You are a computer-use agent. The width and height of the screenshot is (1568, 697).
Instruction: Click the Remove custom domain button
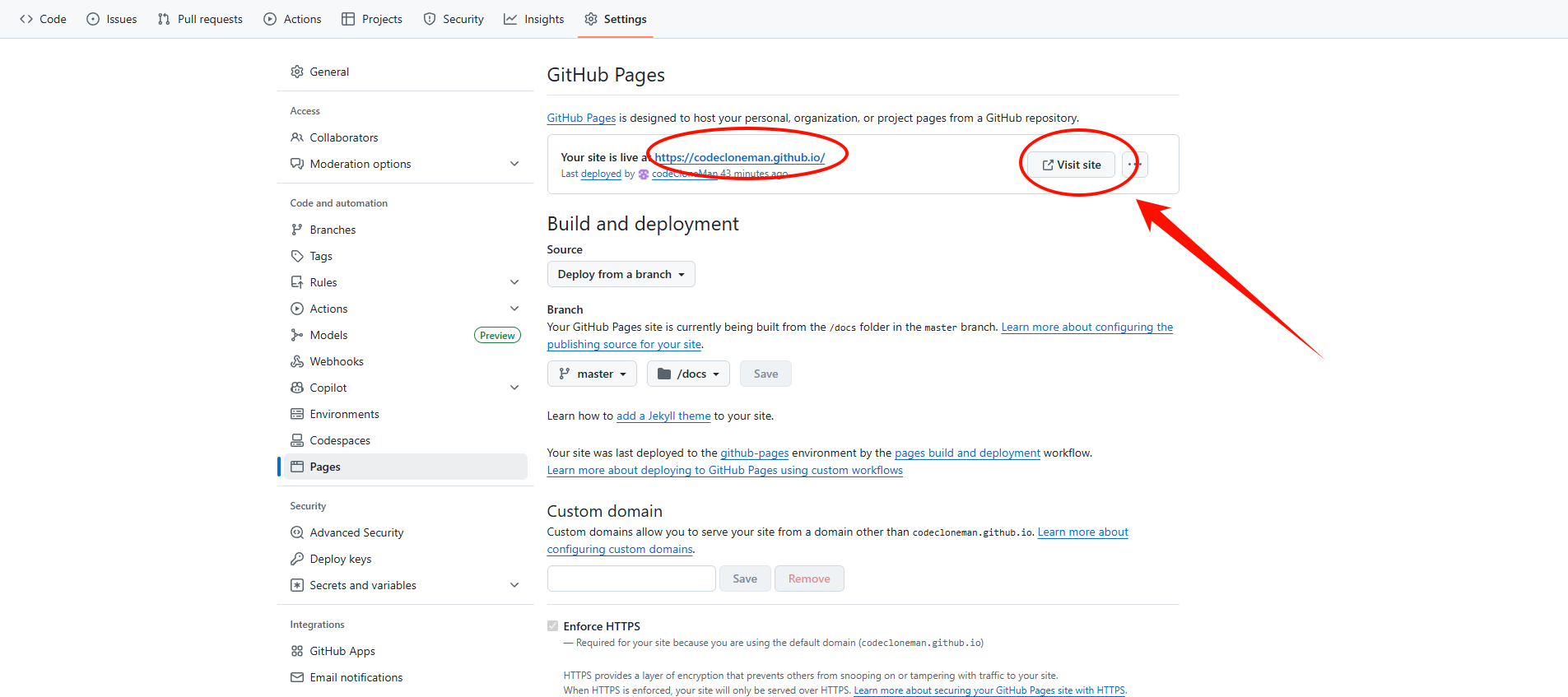pos(809,579)
